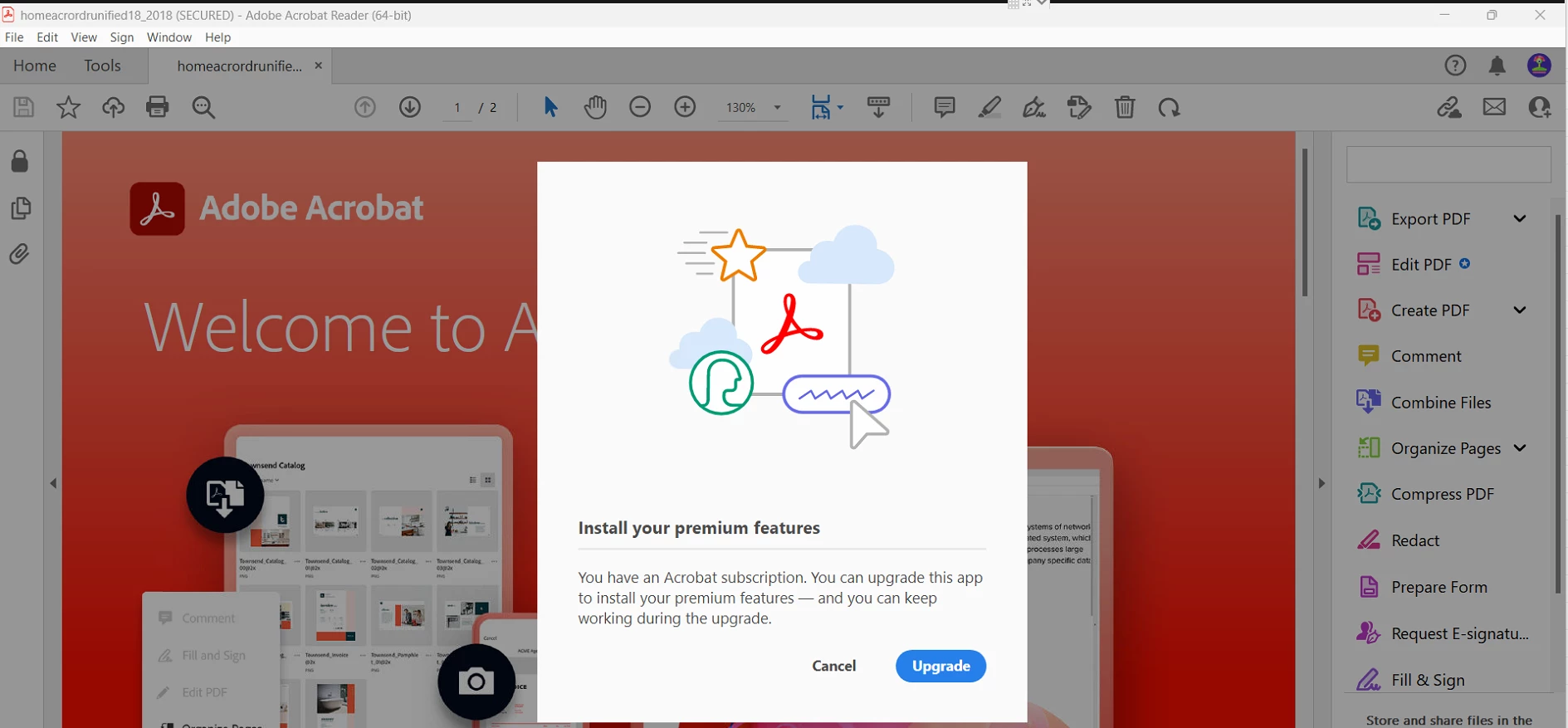Viewport: 1568px width, 728px height.
Task: Click the tools search box
Action: tap(1448, 164)
